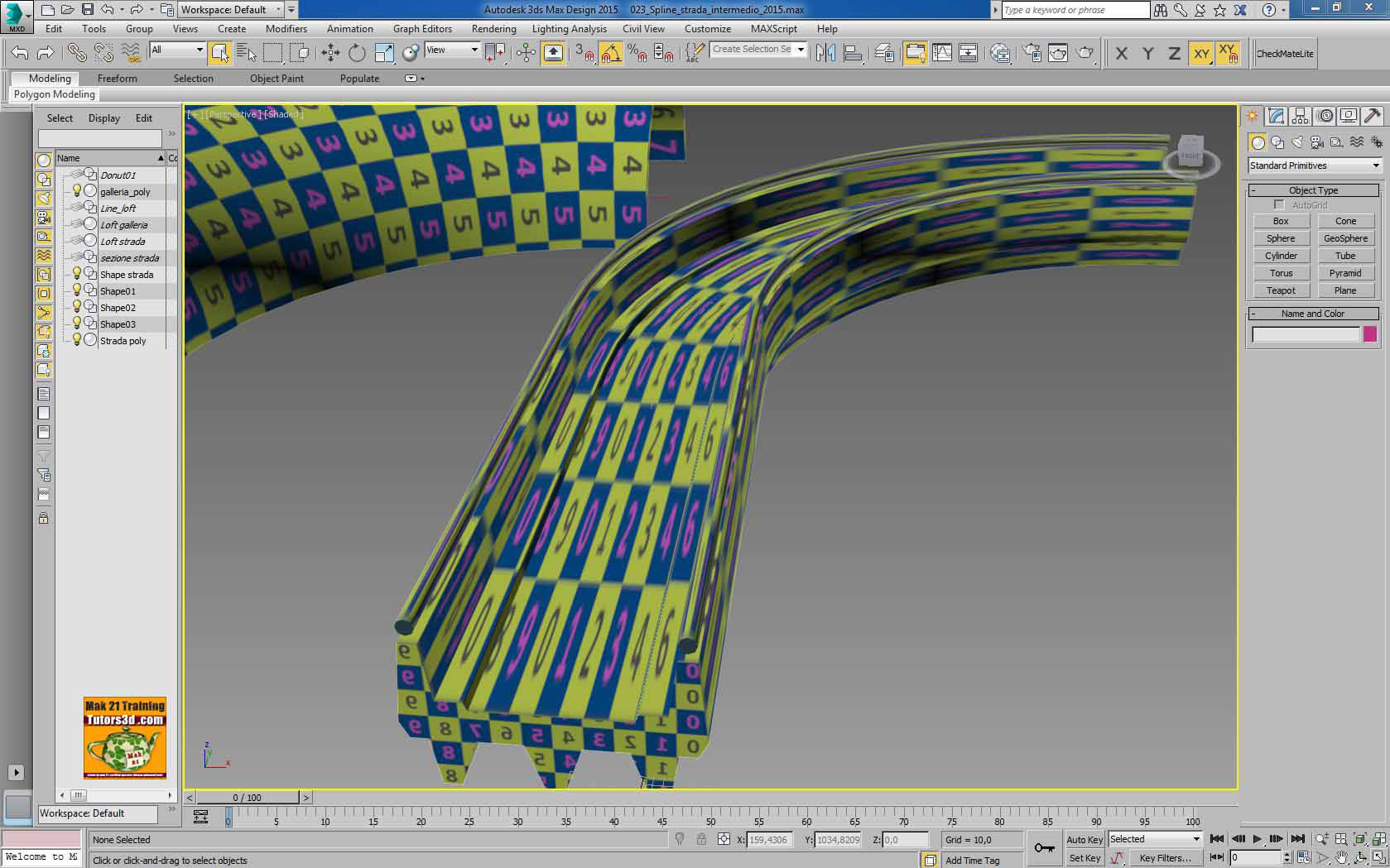Open the Utilities command panel tab
The width and height of the screenshot is (1390, 868).
point(1373,116)
